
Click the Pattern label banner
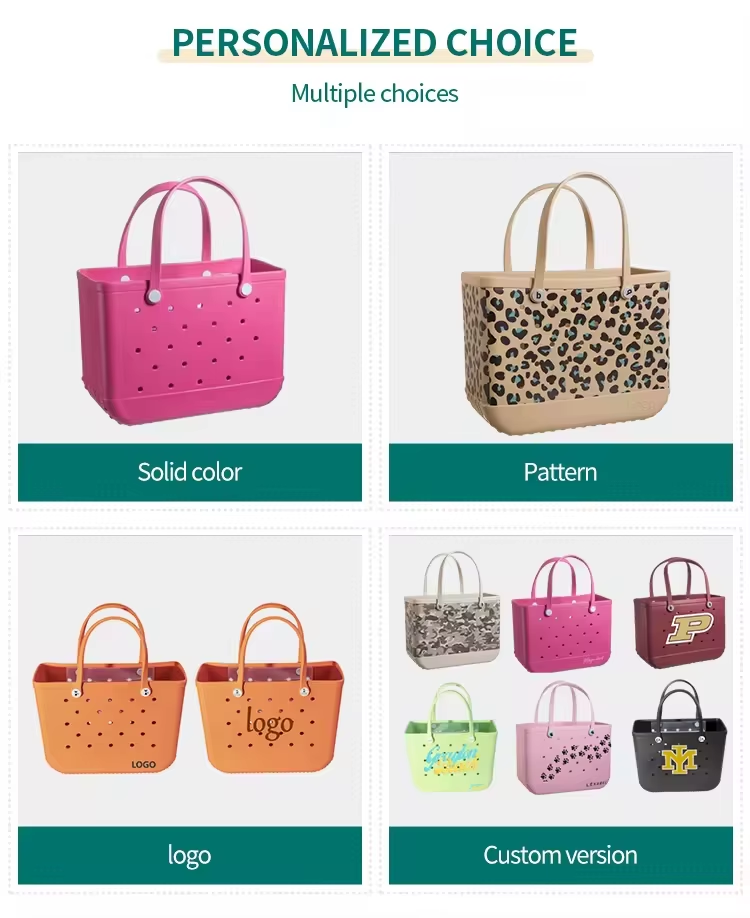coord(560,472)
